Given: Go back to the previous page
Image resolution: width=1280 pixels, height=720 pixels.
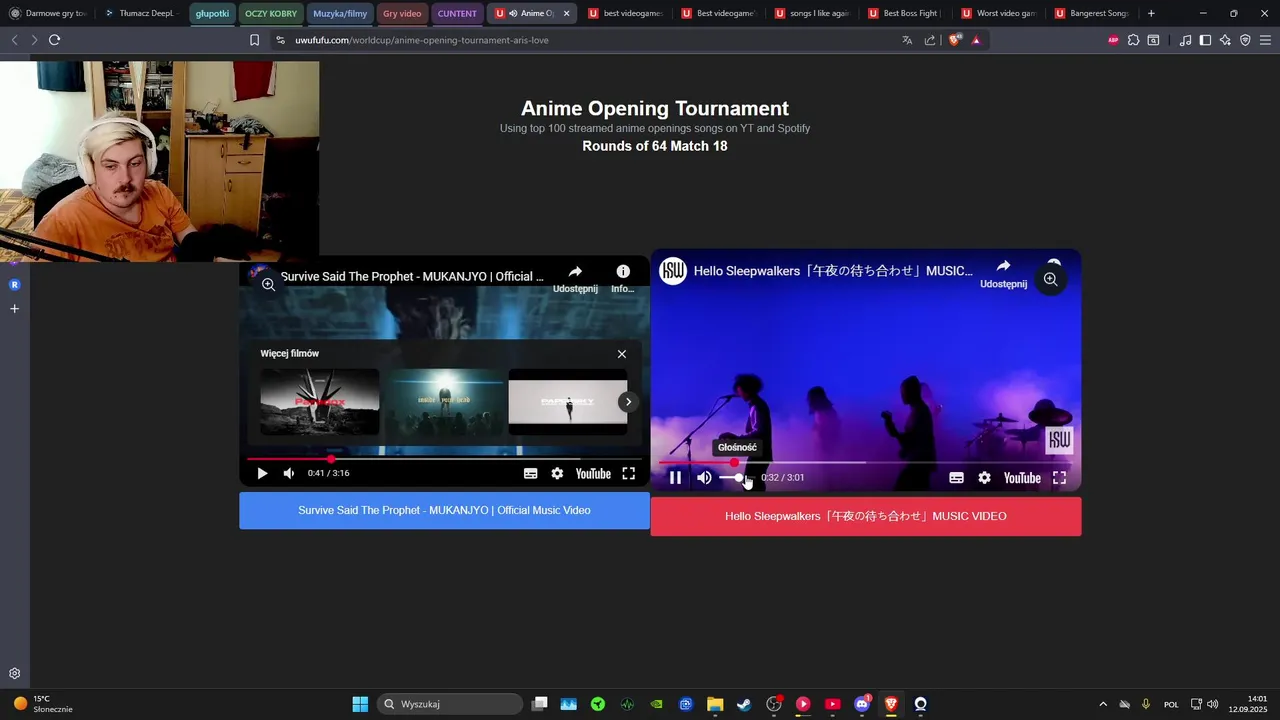Looking at the screenshot, I should pyautogui.click(x=14, y=40).
